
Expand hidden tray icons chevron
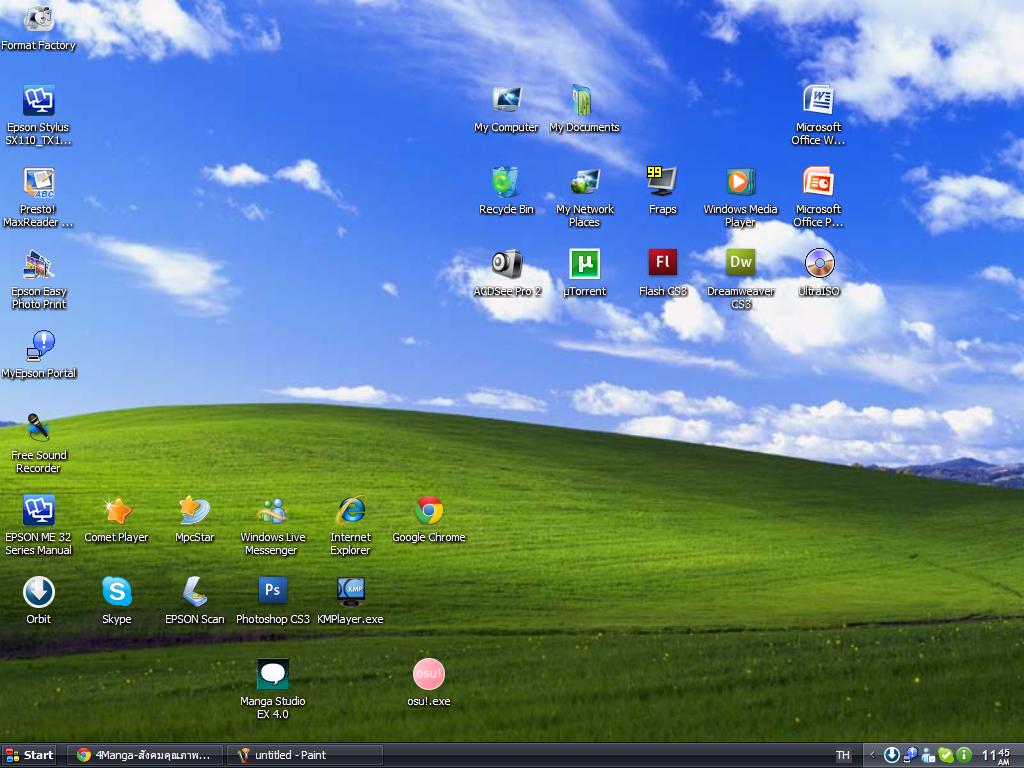coord(872,756)
